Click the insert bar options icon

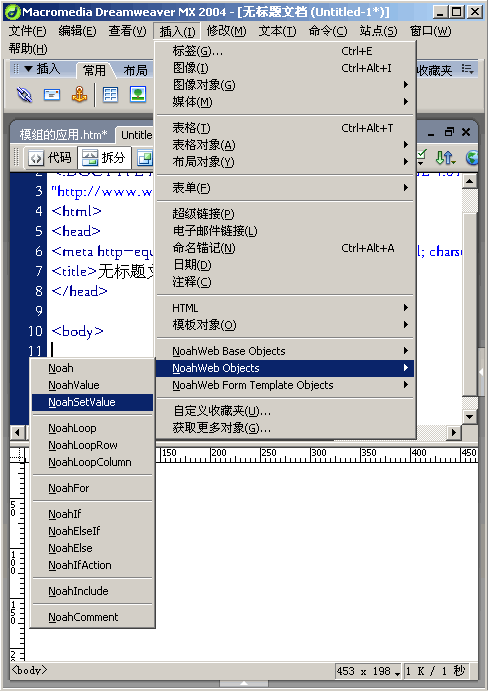click(467, 69)
